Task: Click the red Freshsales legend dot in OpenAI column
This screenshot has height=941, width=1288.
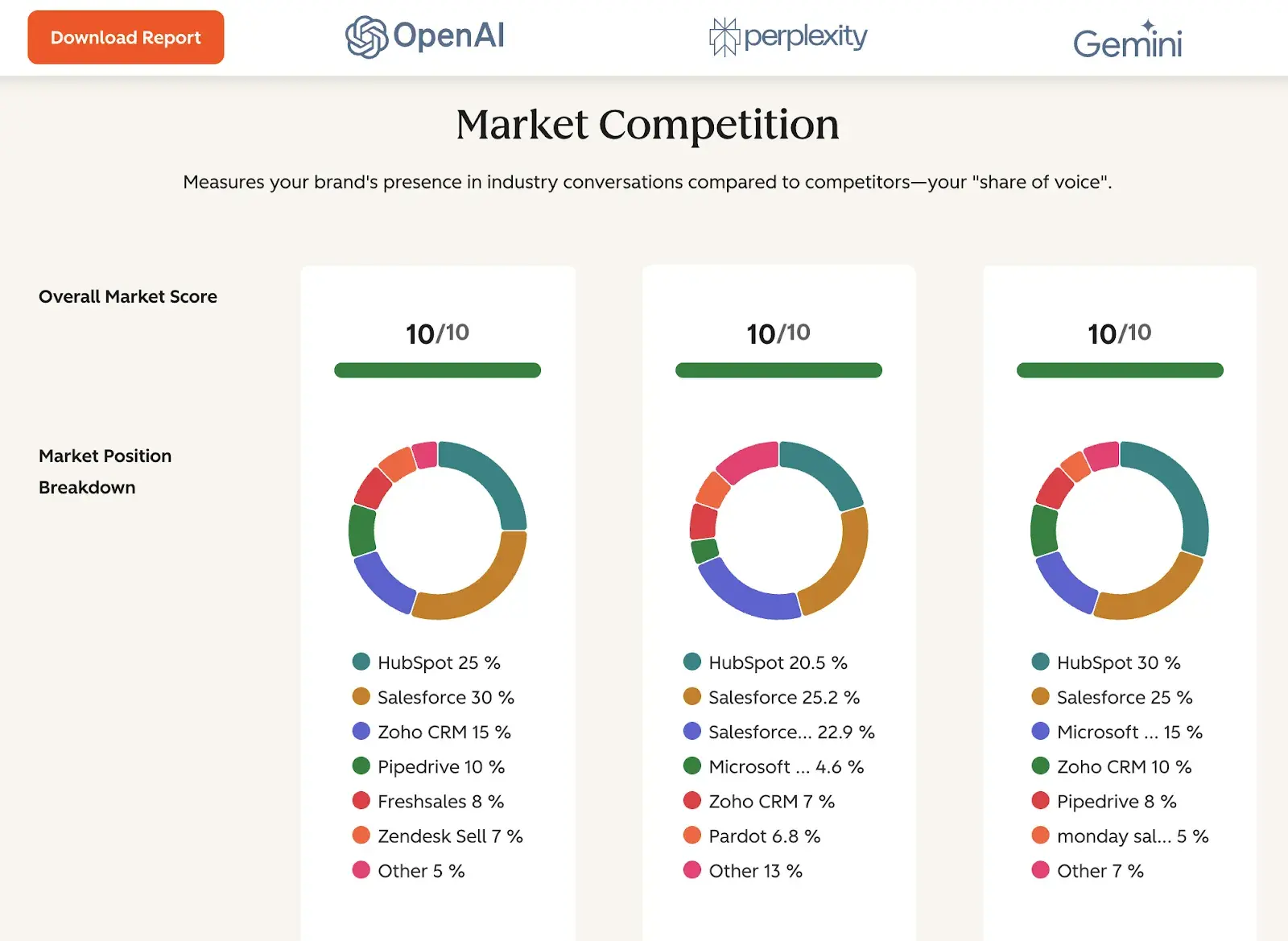Action: click(360, 800)
